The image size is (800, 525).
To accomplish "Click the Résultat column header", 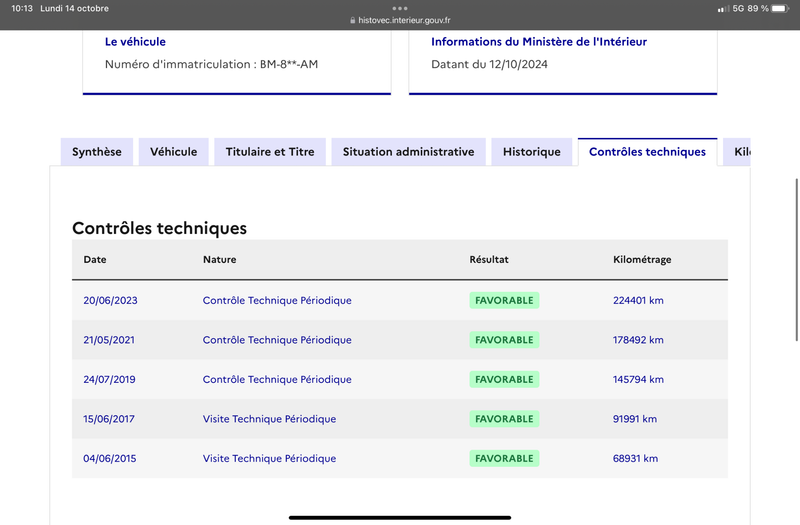I will pyautogui.click(x=489, y=260).
